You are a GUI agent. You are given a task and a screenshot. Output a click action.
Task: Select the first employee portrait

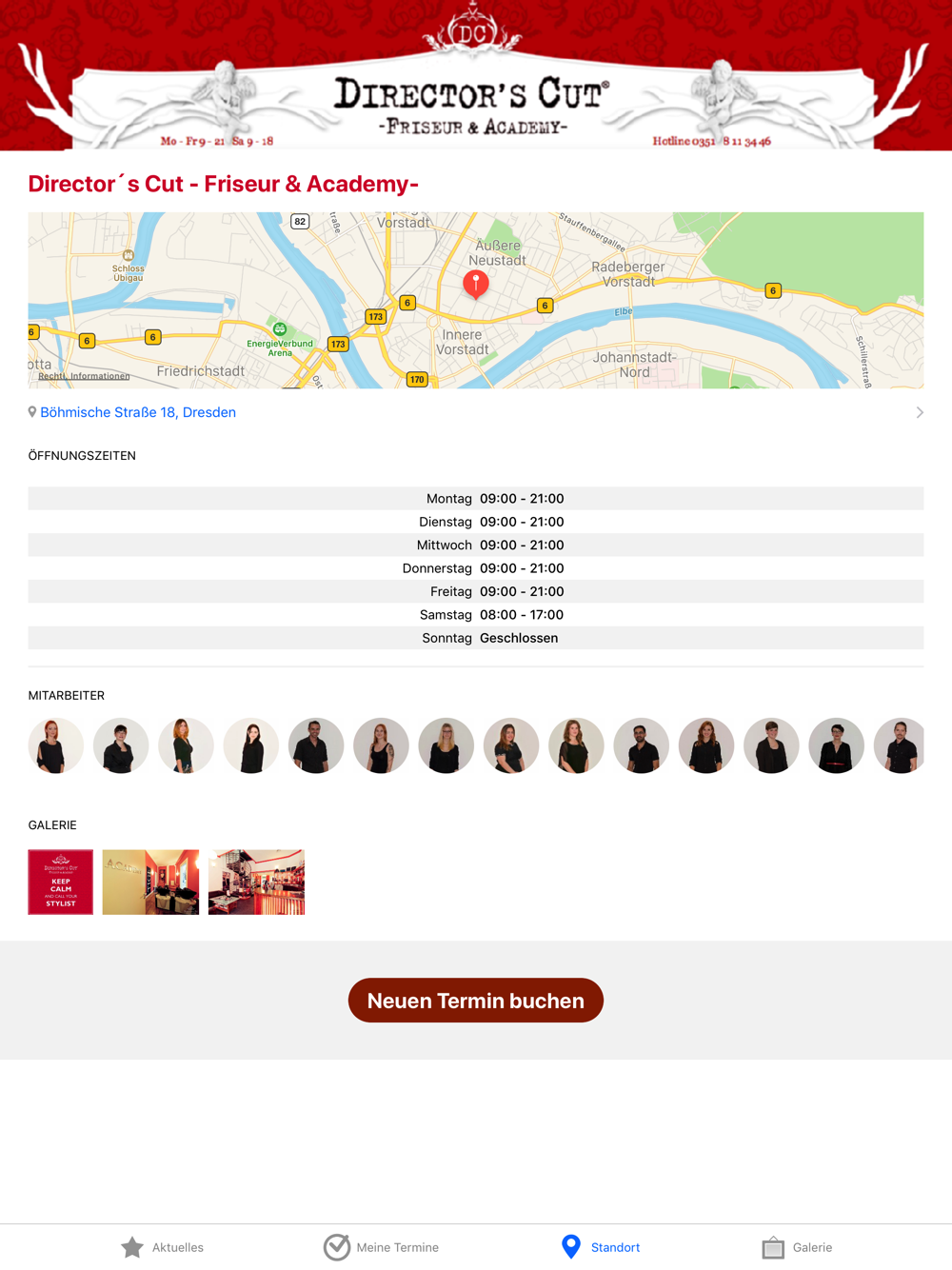click(56, 745)
